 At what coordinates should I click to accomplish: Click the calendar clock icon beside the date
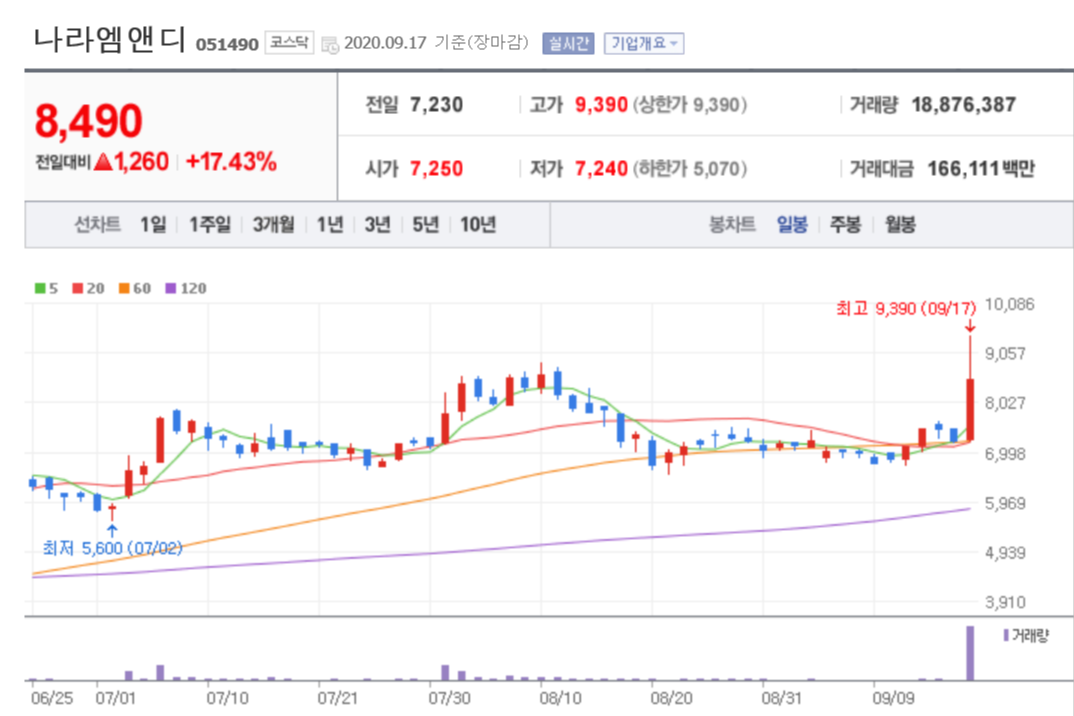tap(330, 45)
